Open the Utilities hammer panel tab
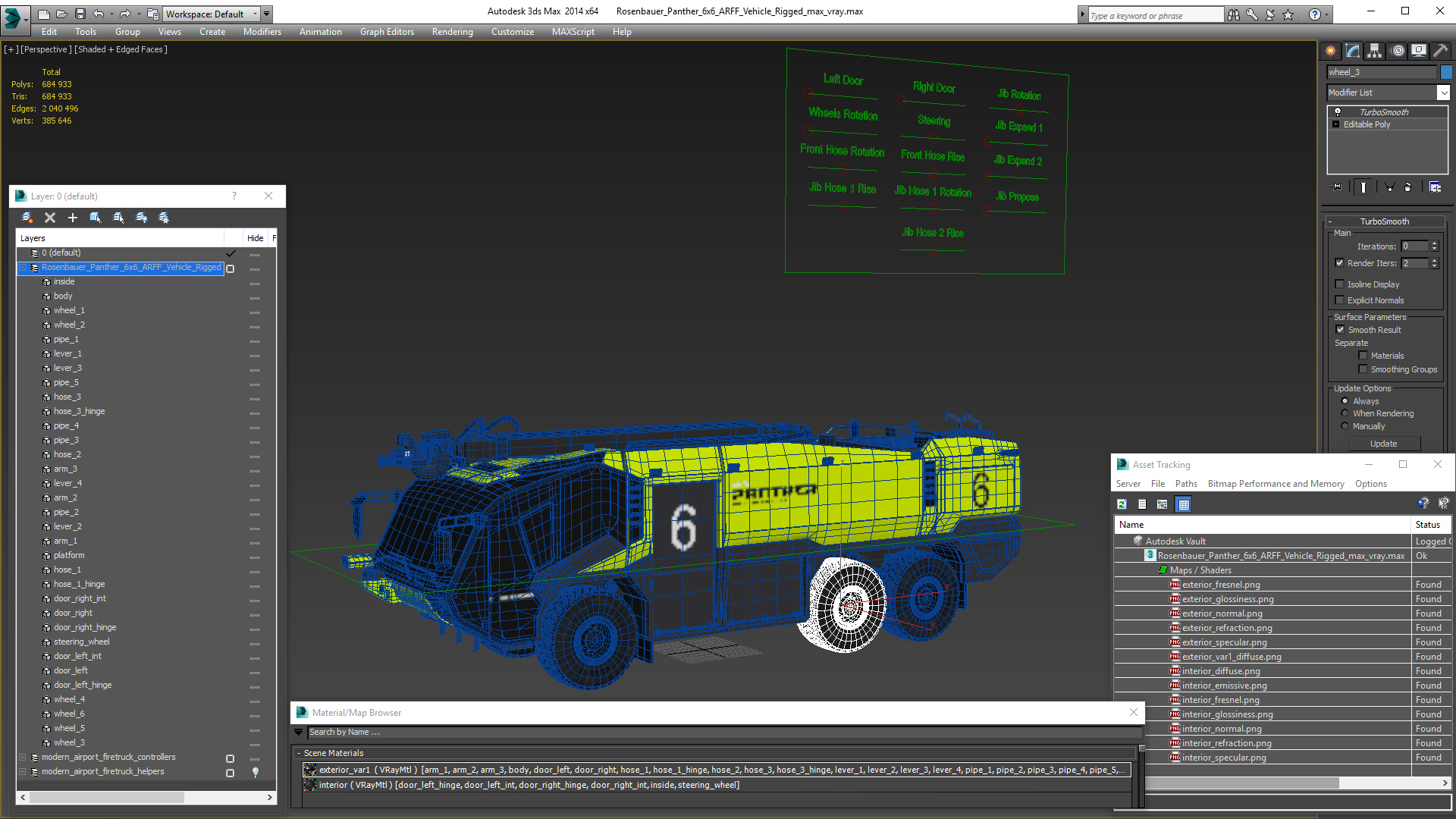This screenshot has width=1456, height=819. (x=1441, y=51)
